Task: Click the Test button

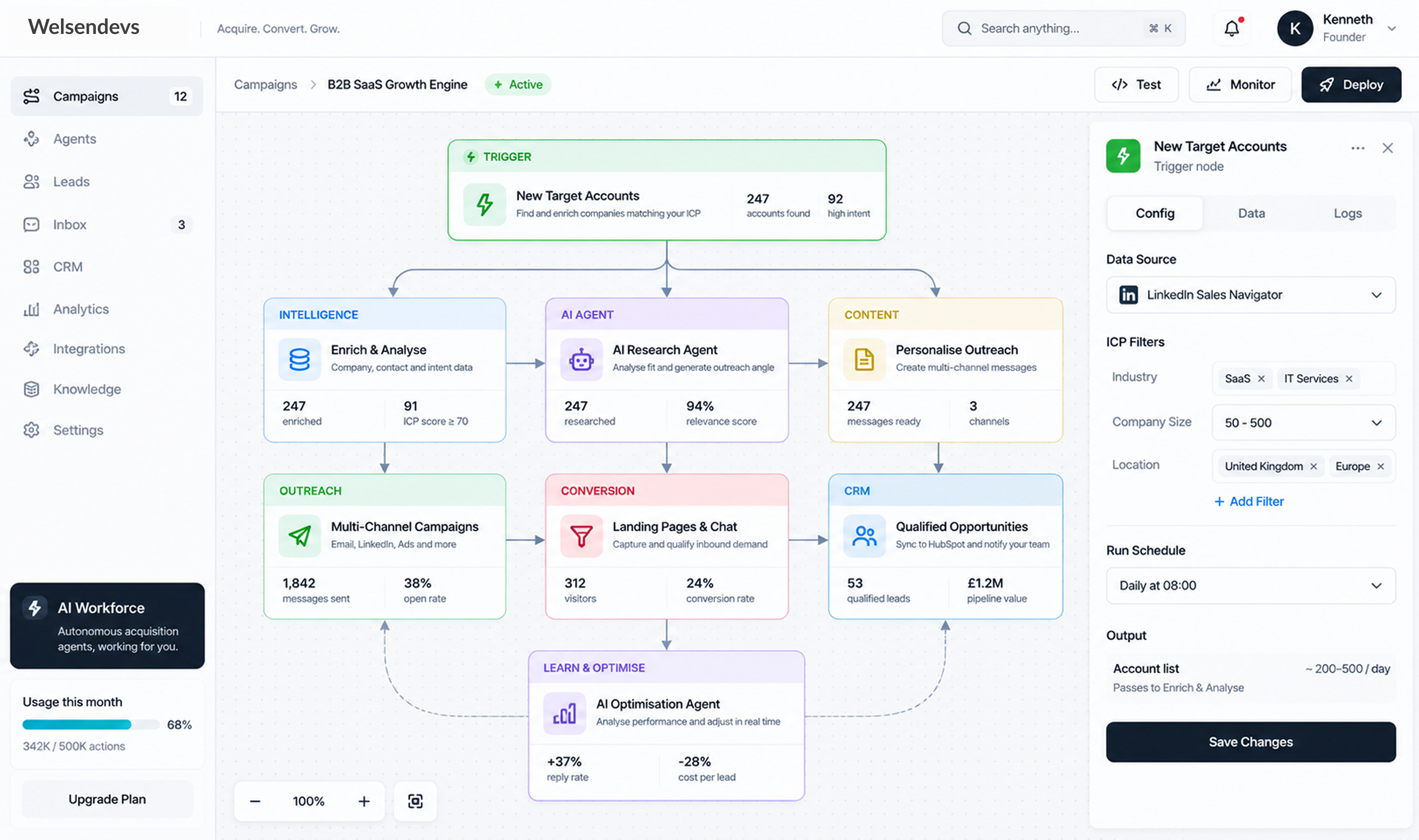Action: 1136,84
